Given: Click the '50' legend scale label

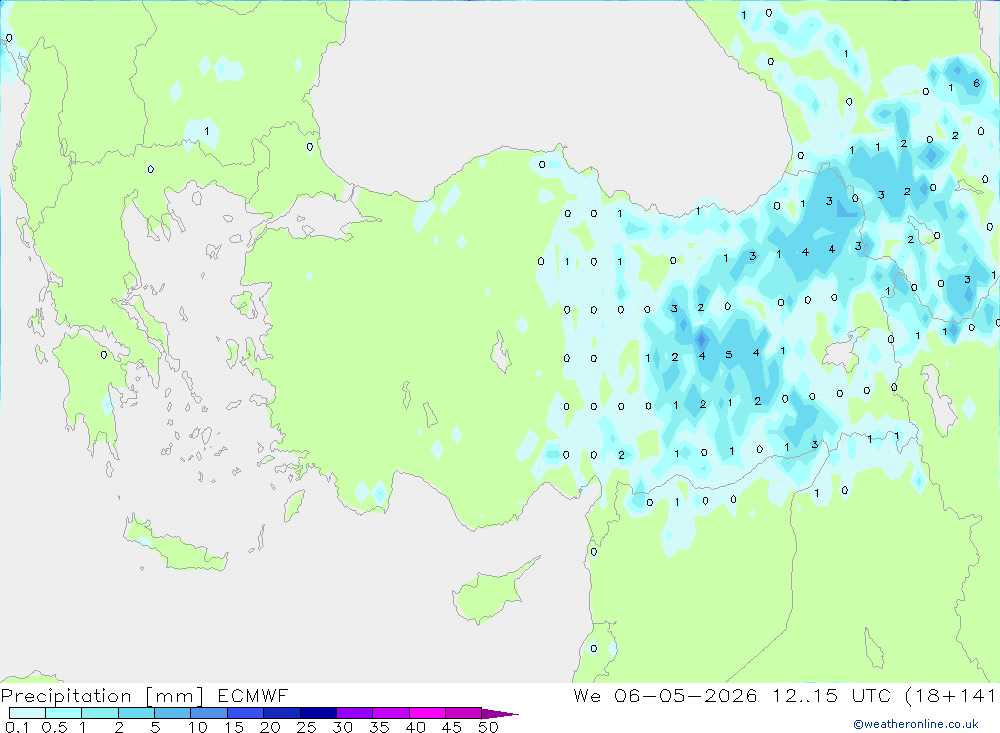Looking at the screenshot, I should tap(488, 727).
